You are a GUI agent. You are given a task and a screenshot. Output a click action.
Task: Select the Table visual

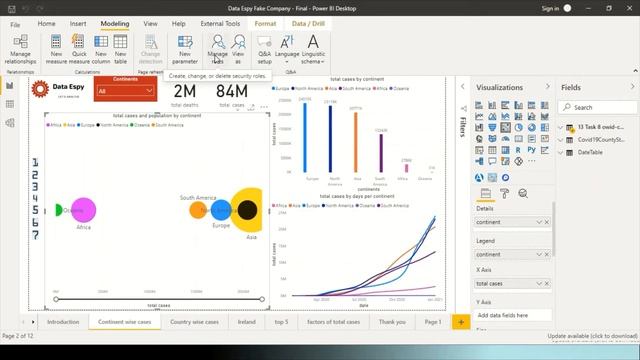[492, 150]
